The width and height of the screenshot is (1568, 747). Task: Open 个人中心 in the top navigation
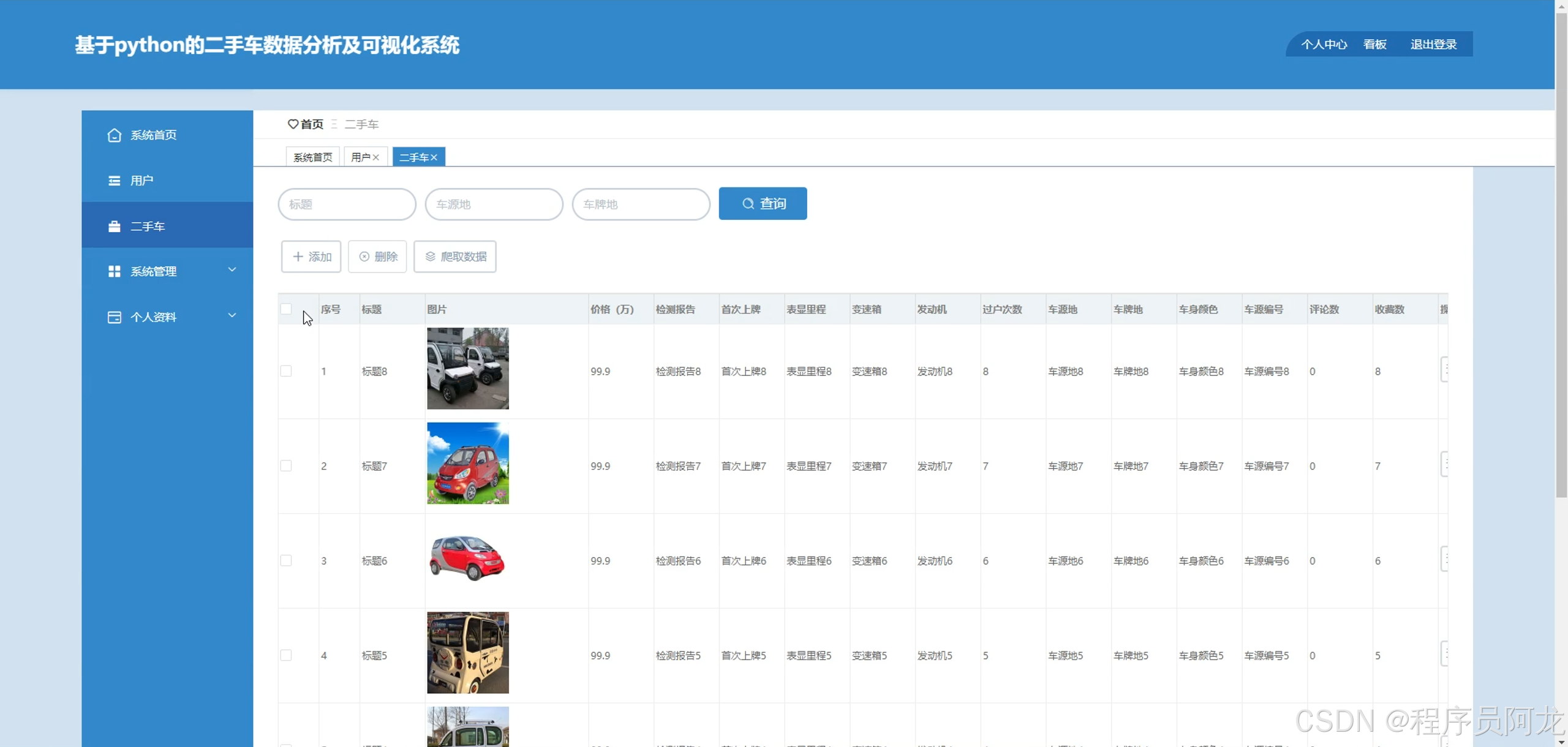pyautogui.click(x=1324, y=45)
